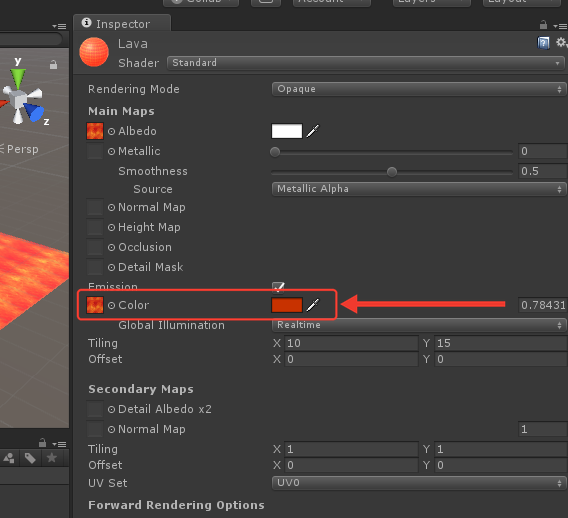Open the Inspector panel options menu icon
This screenshot has width=568, height=518.
(x=560, y=26)
